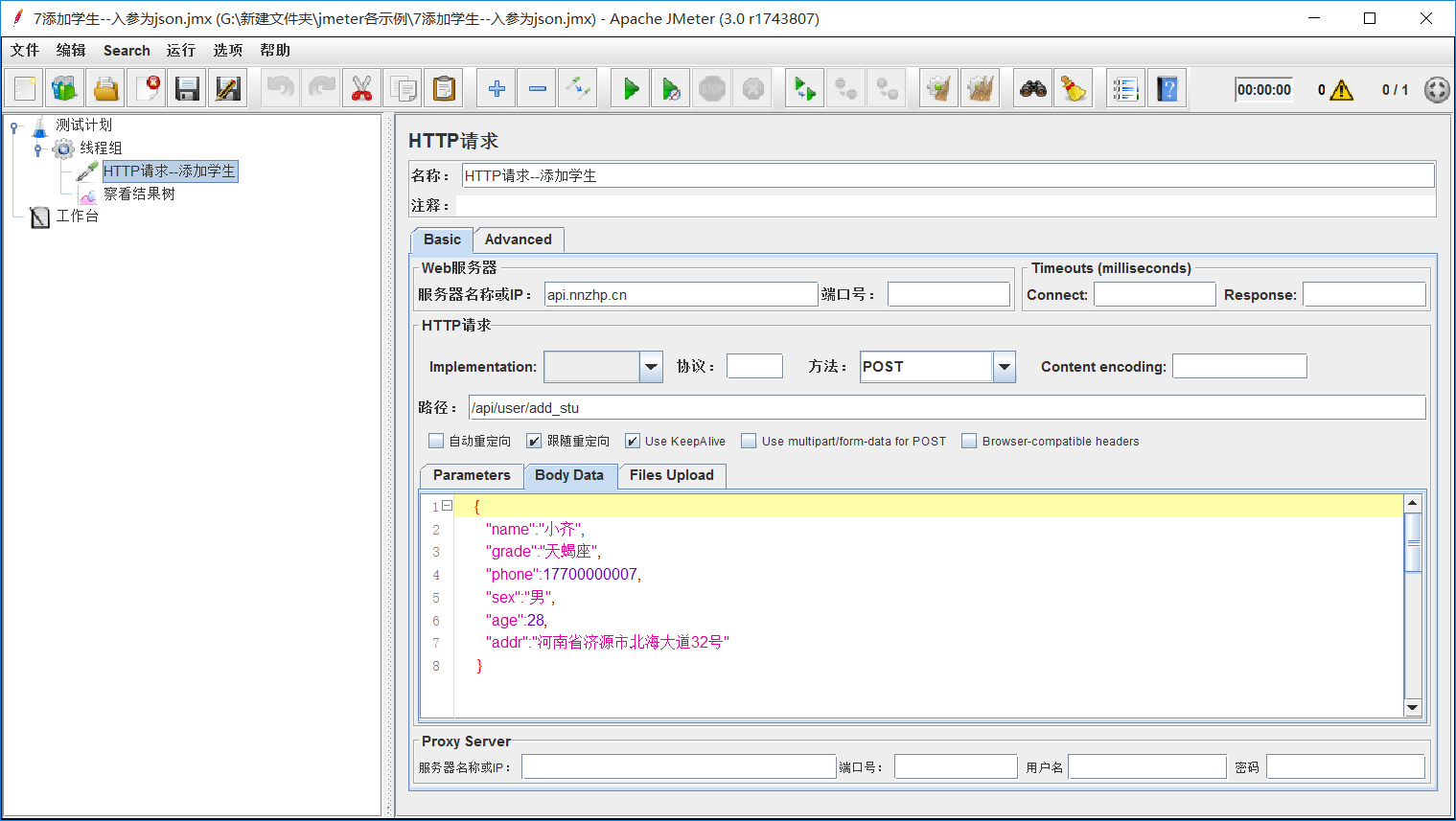Click the New test plan icon
The width and height of the screenshot is (1456, 821).
[x=25, y=89]
